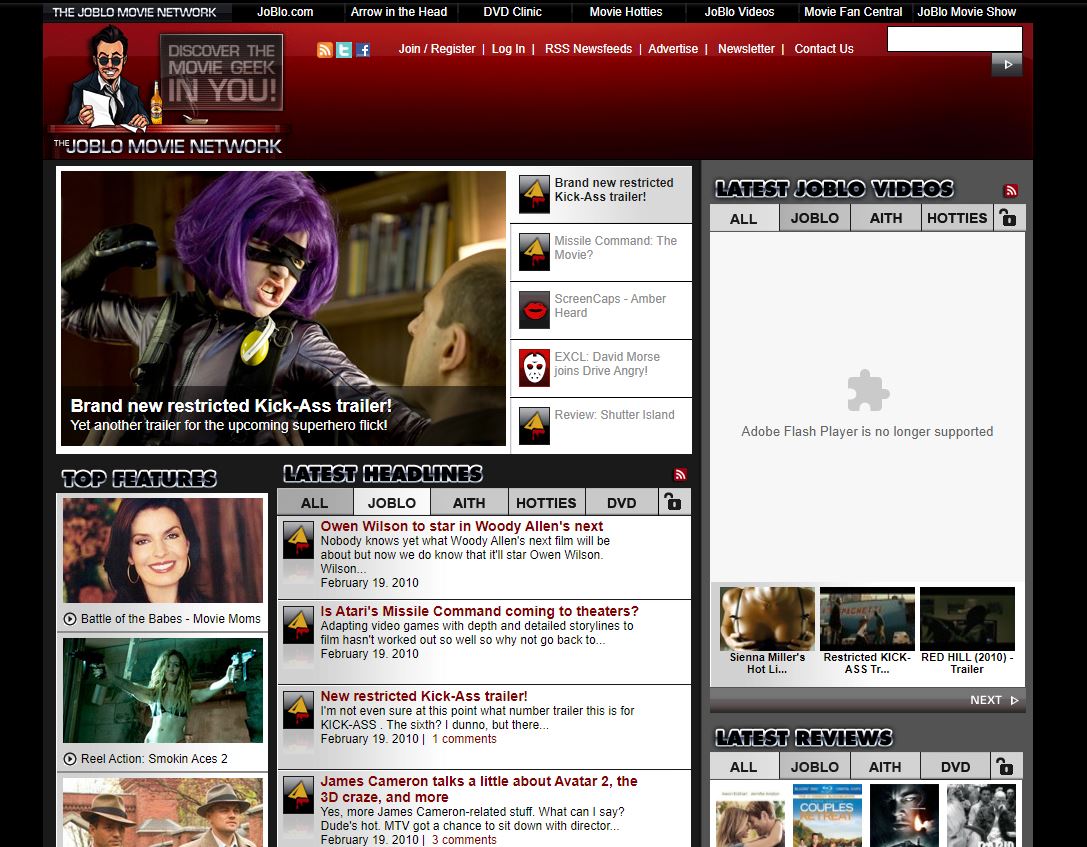This screenshot has width=1087, height=847.
Task: Click icon beside 'Brand new restricted Kick-Ass trailer!' item
Action: click(534, 194)
